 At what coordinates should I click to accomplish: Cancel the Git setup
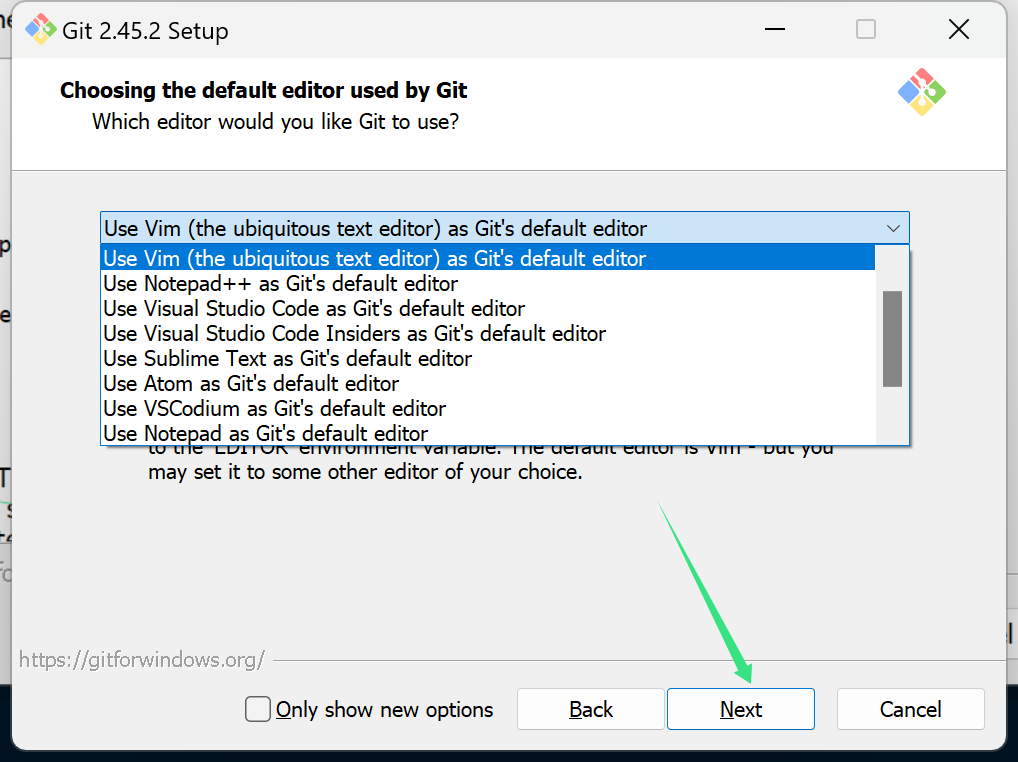click(910, 709)
